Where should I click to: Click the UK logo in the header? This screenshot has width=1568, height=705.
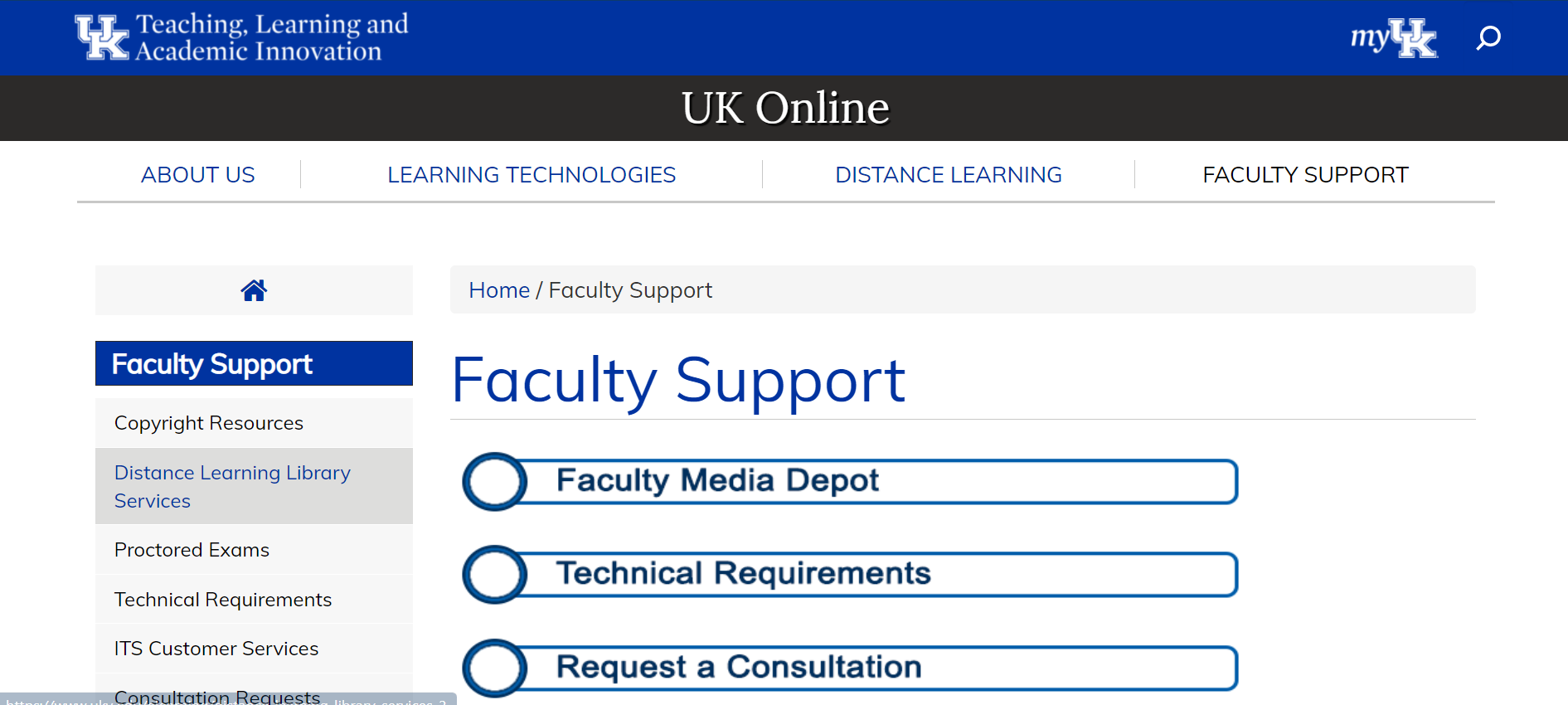click(102, 37)
